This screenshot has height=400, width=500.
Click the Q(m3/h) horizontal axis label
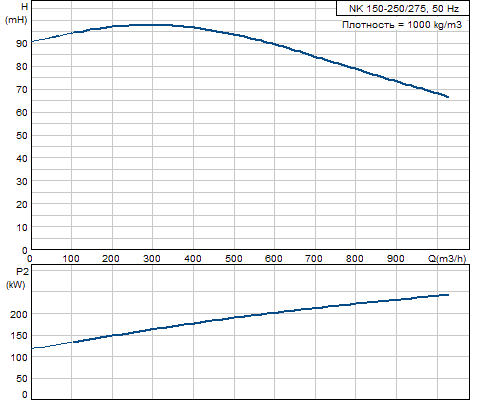[447, 259]
